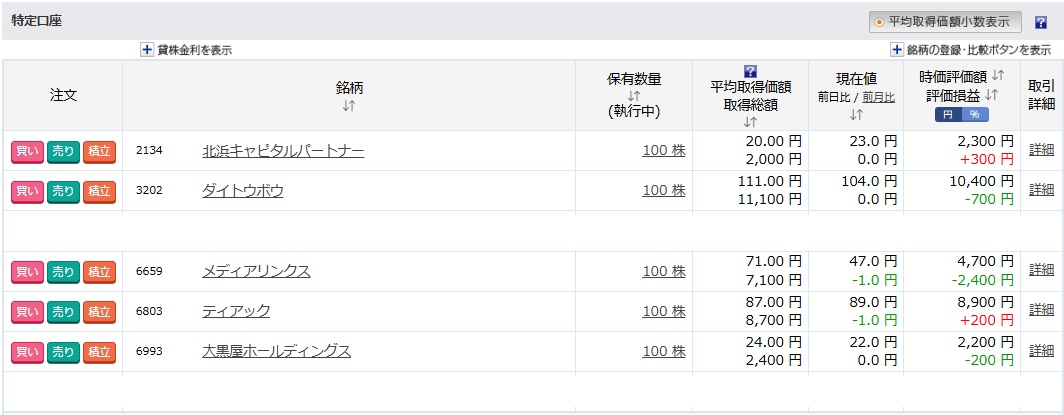Viewport: 1064px width, 415px height.
Task: Open ティアック stock page link
Action: [x=236, y=311]
